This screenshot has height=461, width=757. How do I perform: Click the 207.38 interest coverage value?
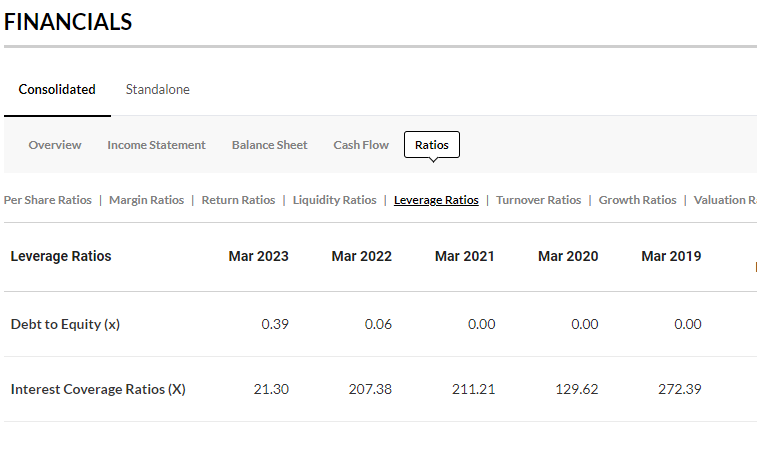pos(370,389)
